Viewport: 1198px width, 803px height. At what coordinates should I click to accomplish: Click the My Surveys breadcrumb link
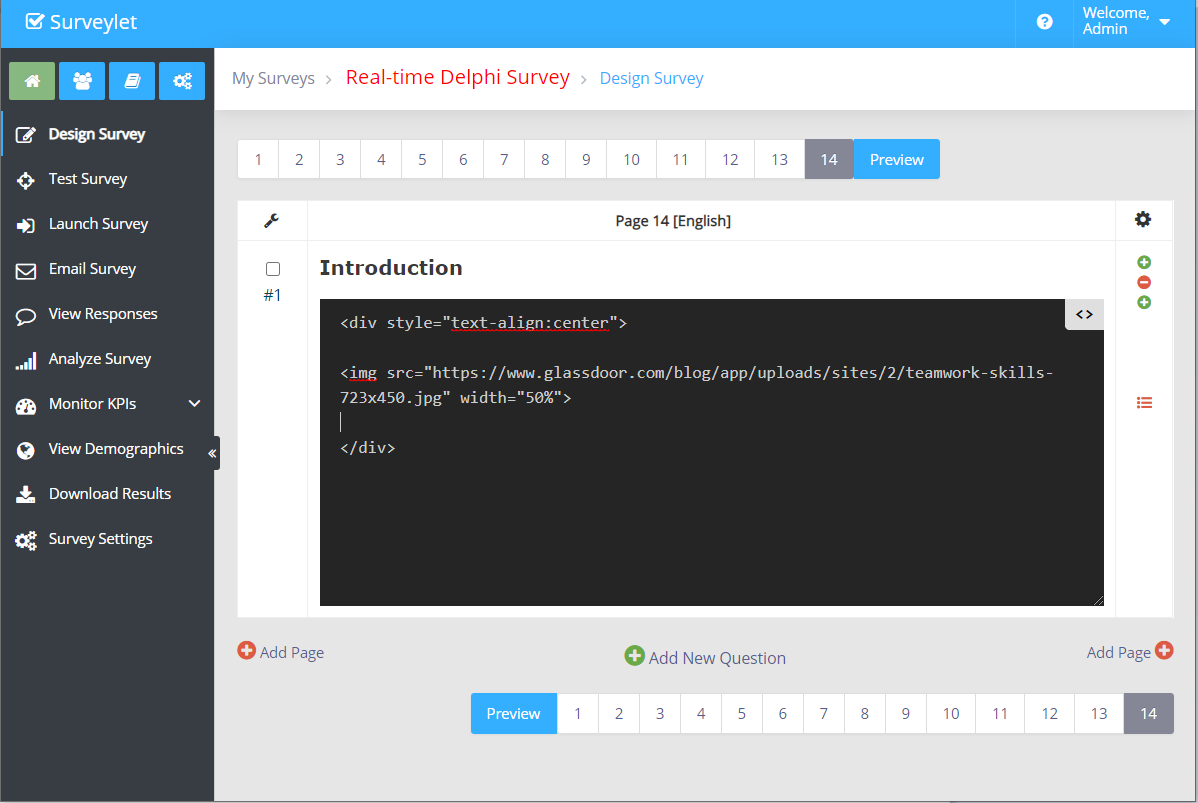(x=273, y=79)
